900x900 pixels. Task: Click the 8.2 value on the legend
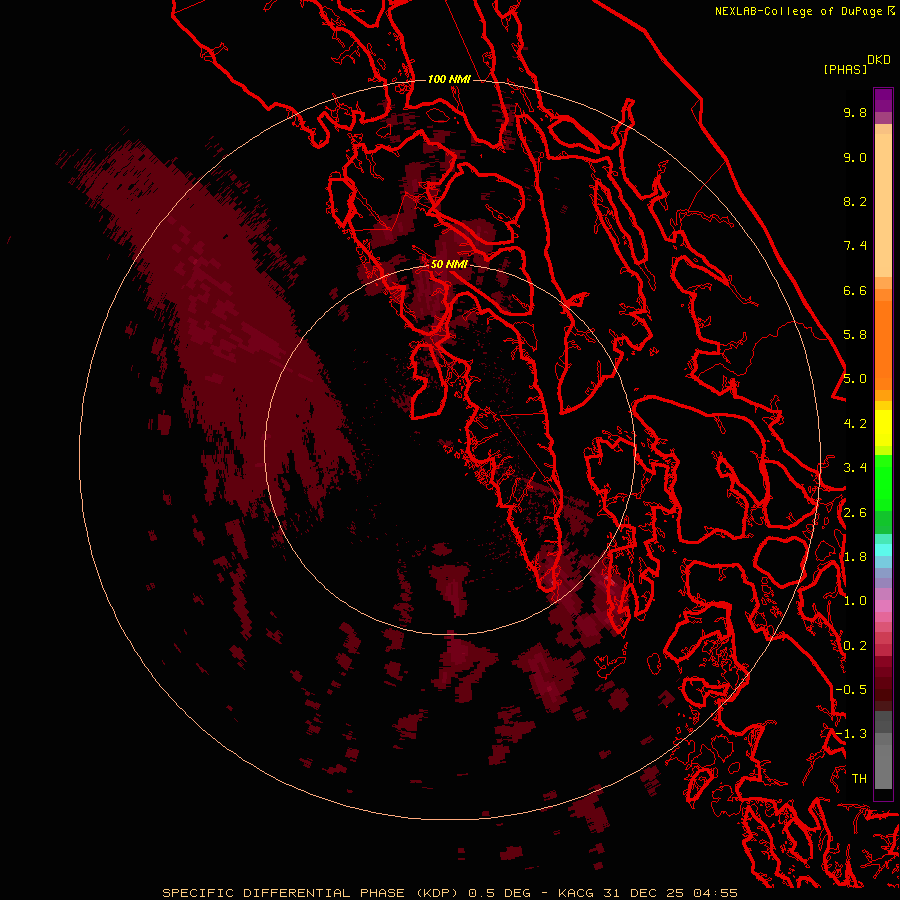855,201
